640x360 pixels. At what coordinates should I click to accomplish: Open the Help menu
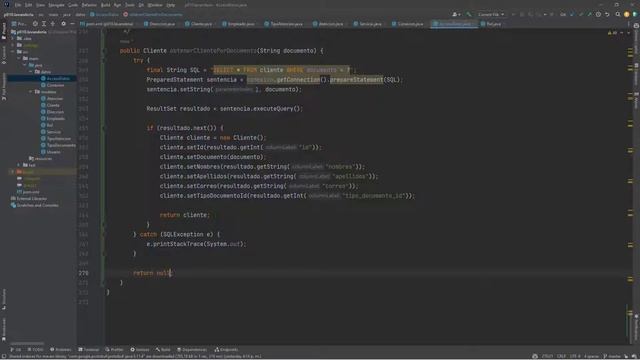(171, 5)
